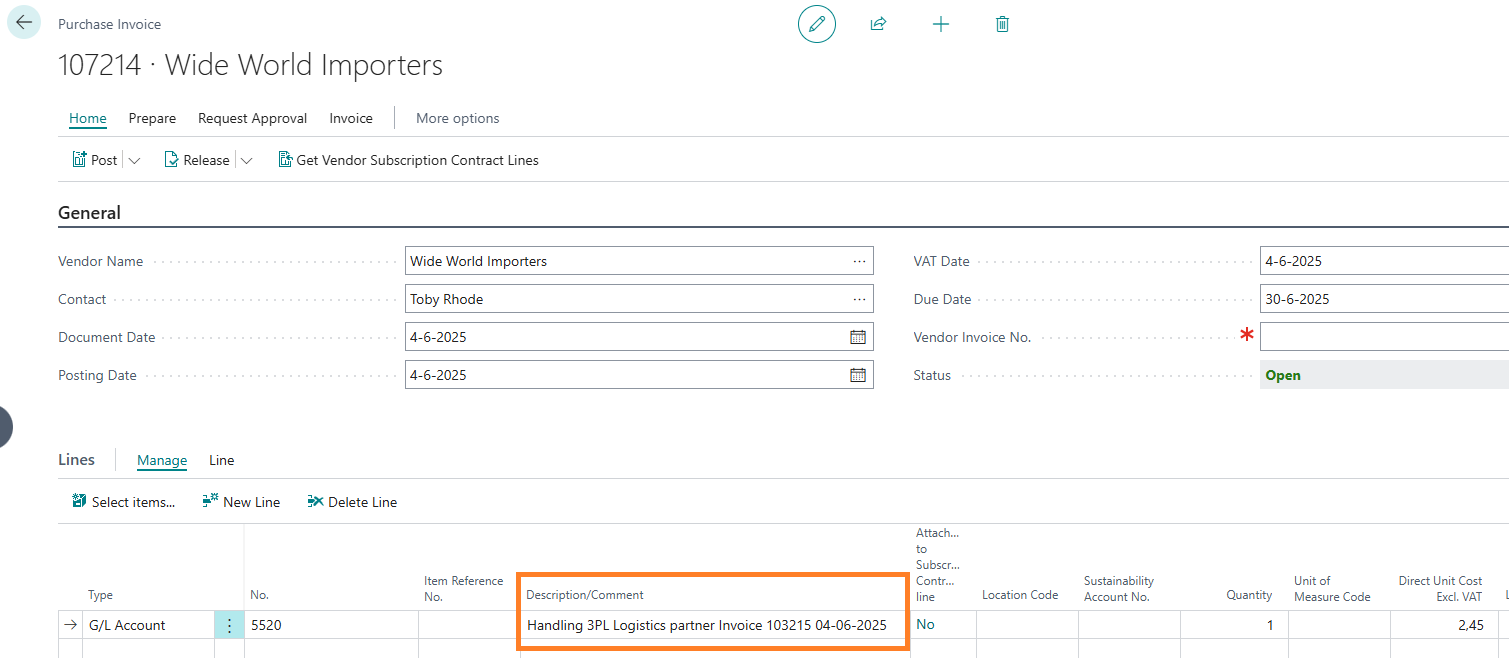Screen dimensions: 1509x658
Task: Click the pencil edit icon
Action: click(x=817, y=24)
